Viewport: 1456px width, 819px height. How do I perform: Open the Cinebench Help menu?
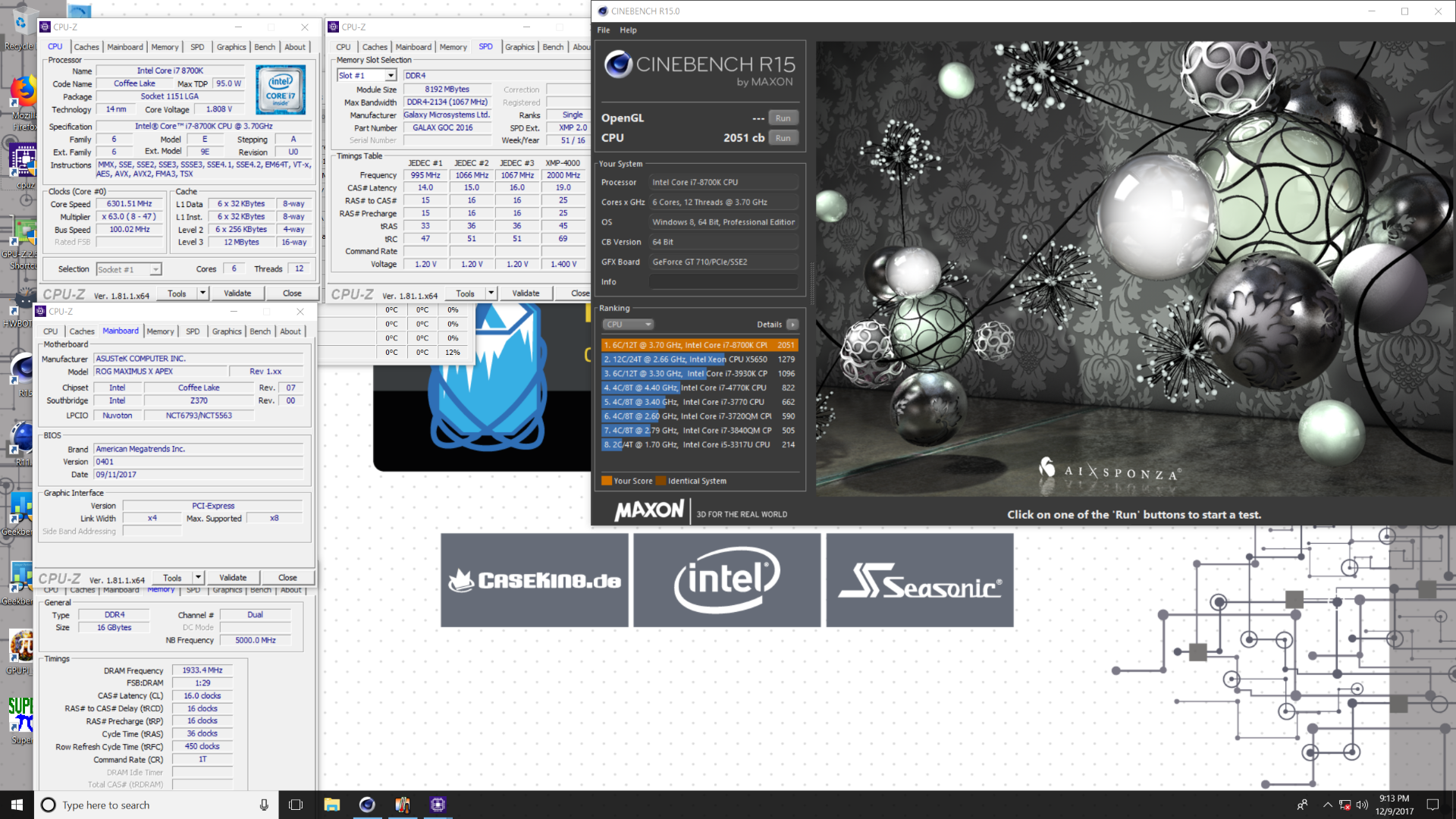click(x=628, y=30)
